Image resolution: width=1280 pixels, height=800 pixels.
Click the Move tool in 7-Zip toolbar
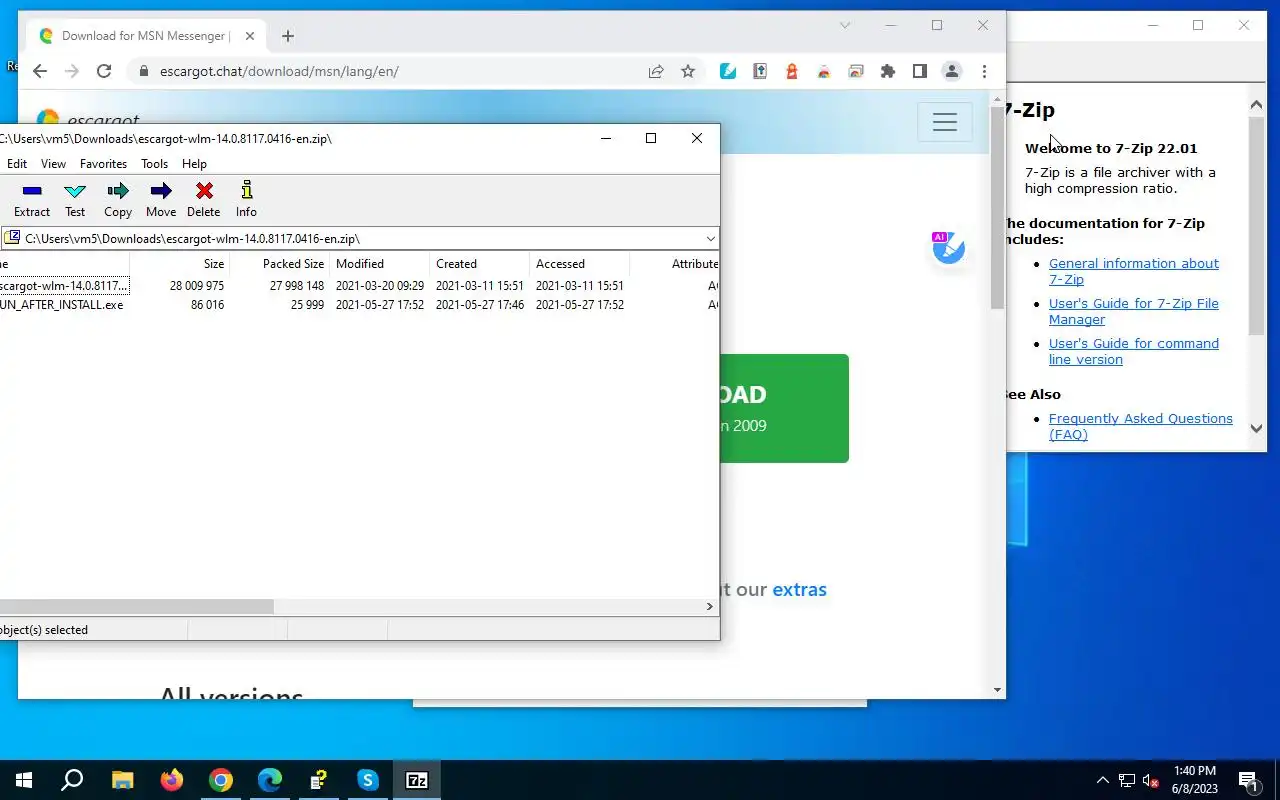click(161, 200)
